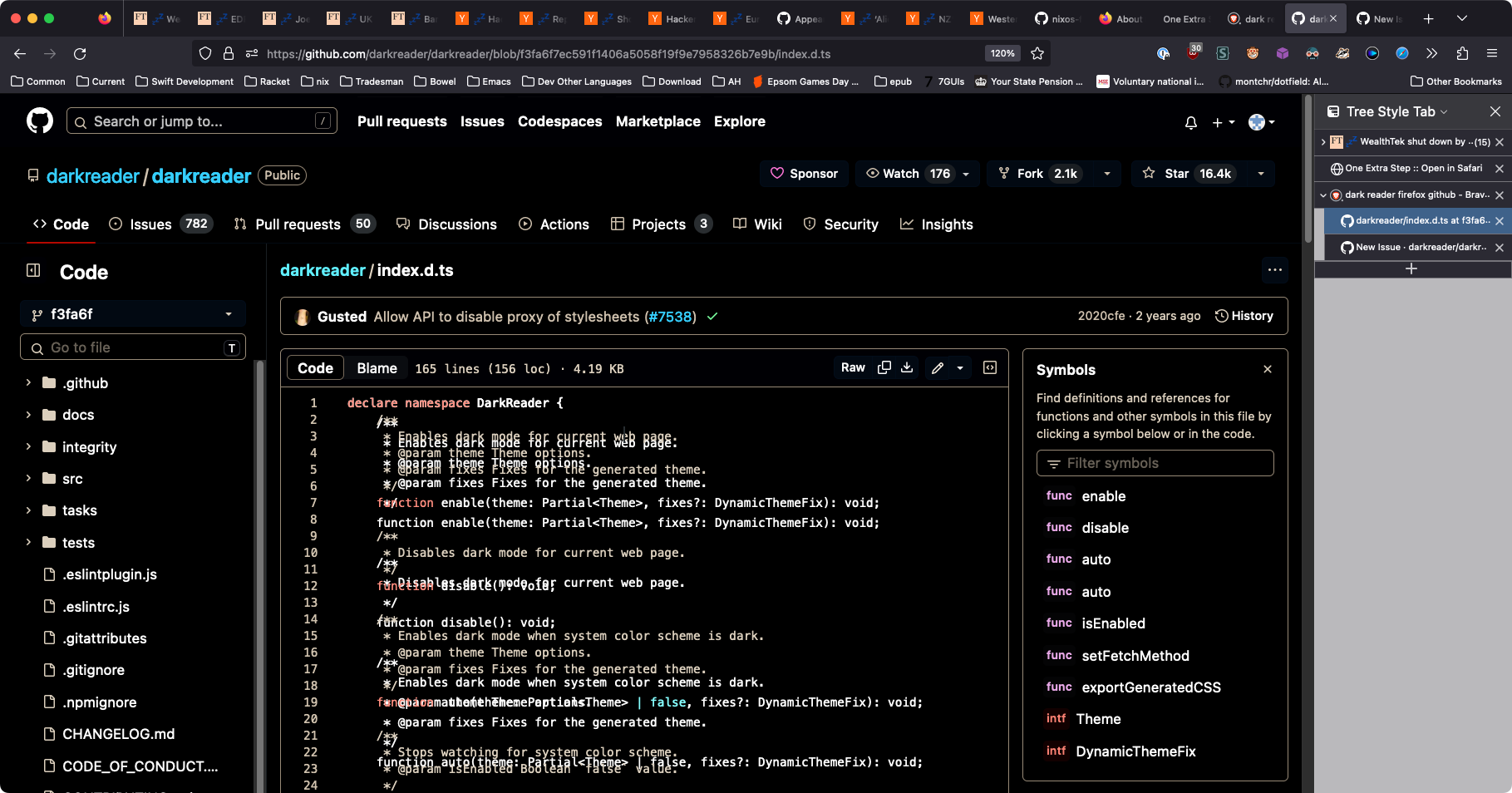Switch to the Blame tab
The width and height of the screenshot is (1512, 793).
[x=376, y=367]
